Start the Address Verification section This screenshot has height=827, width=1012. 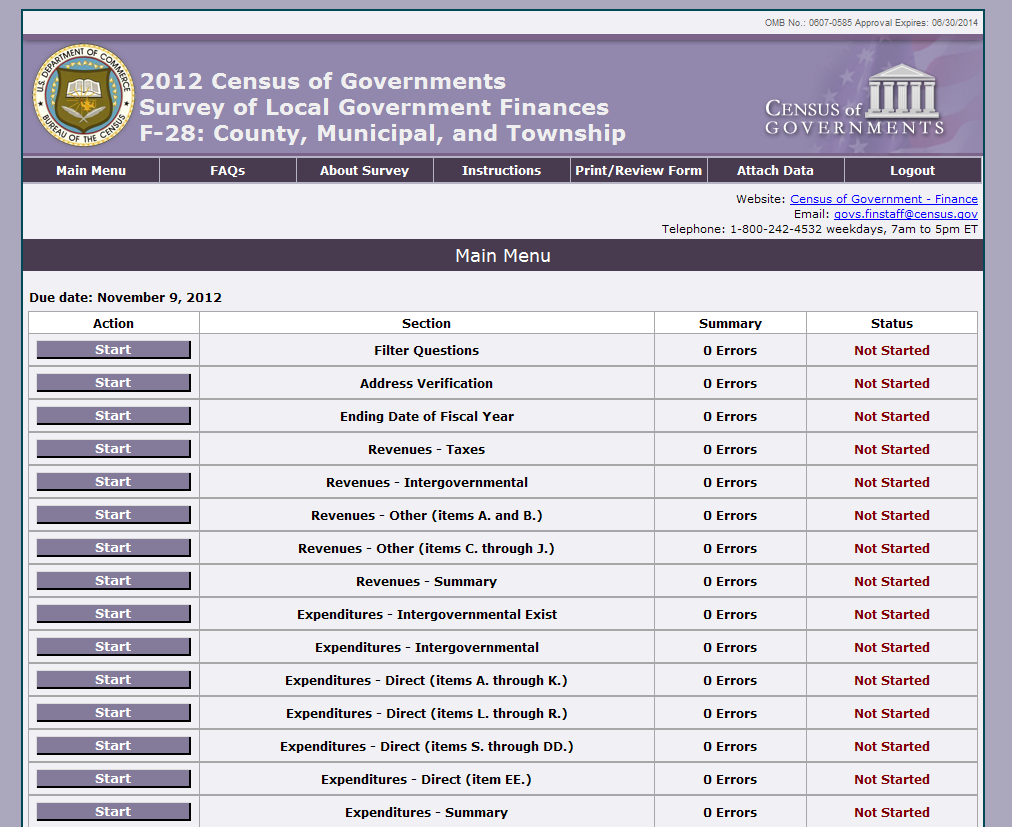[x=114, y=383]
